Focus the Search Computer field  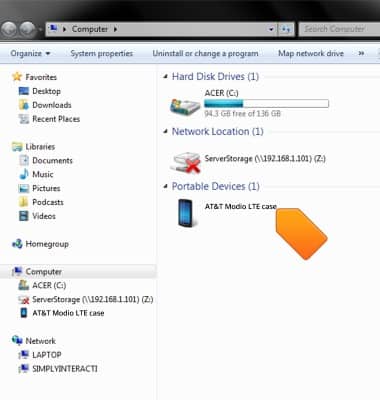coord(339,29)
